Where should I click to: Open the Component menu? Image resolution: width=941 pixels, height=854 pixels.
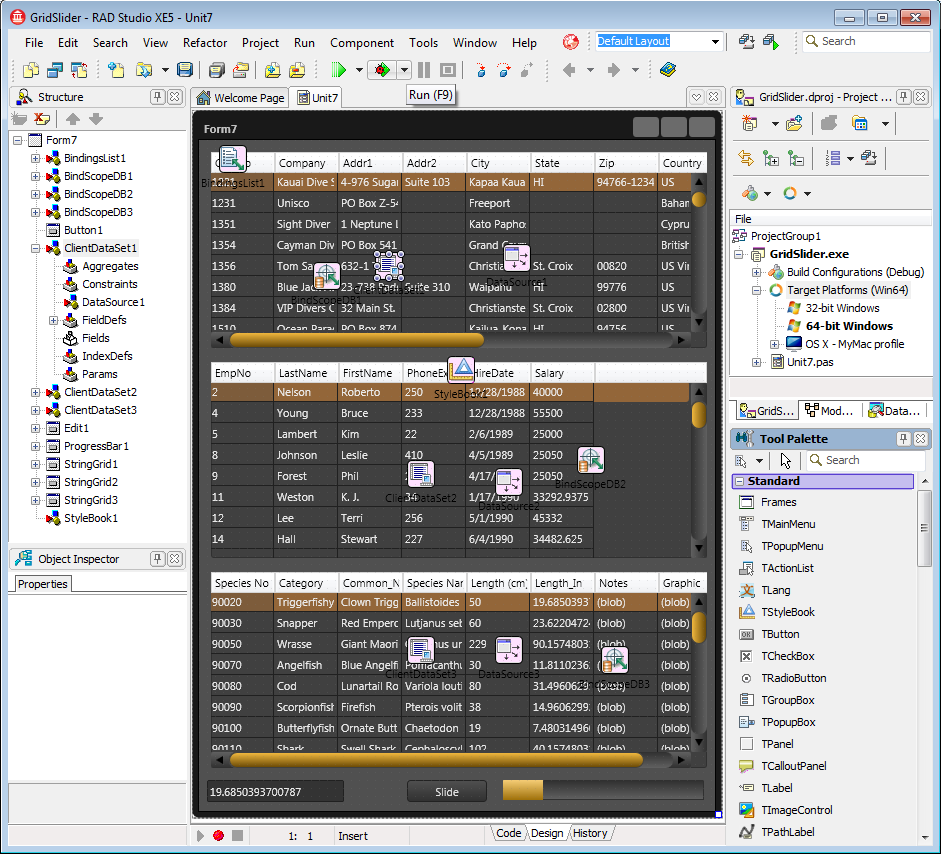(362, 43)
